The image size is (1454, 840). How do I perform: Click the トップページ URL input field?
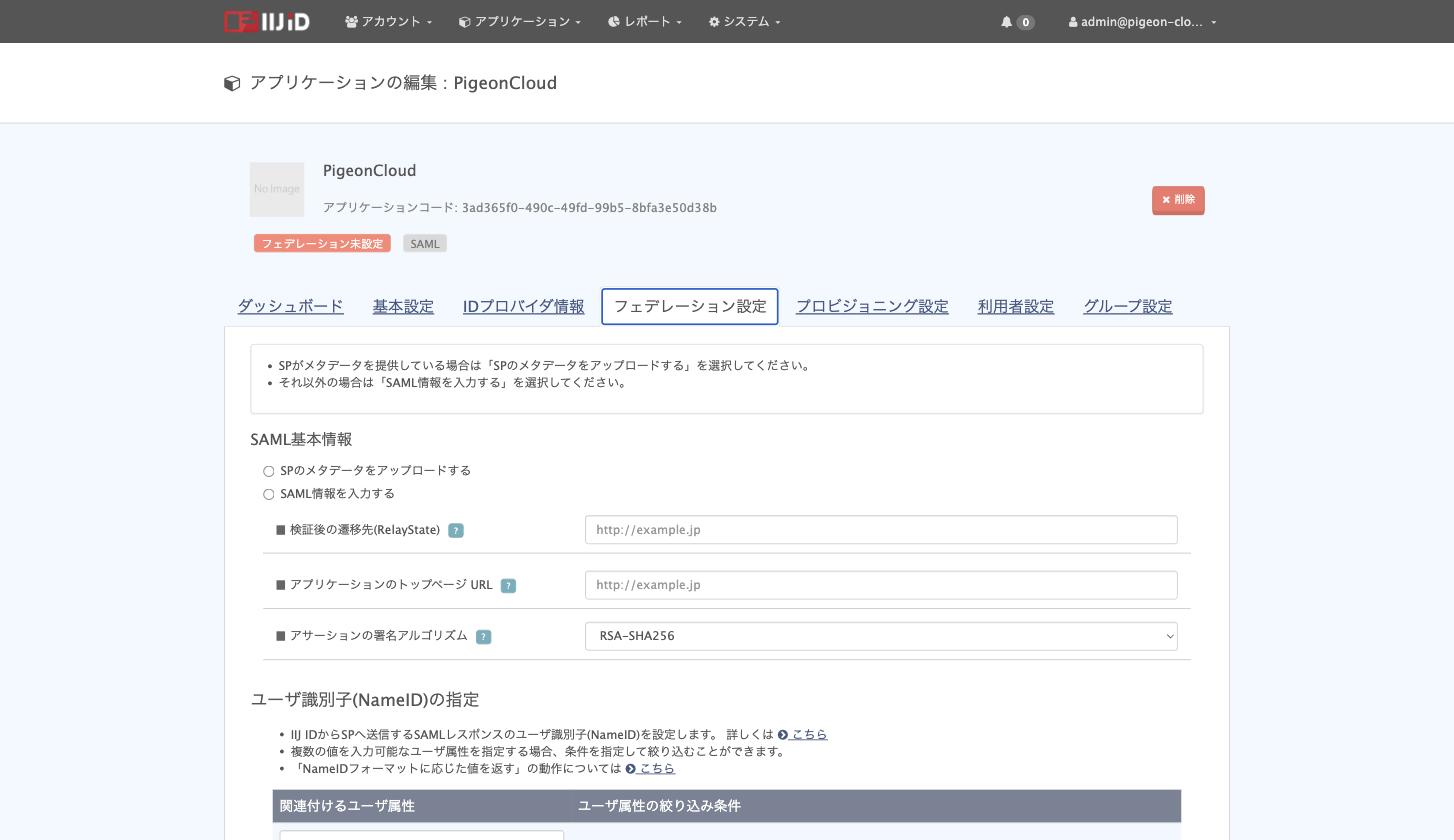[x=881, y=585]
